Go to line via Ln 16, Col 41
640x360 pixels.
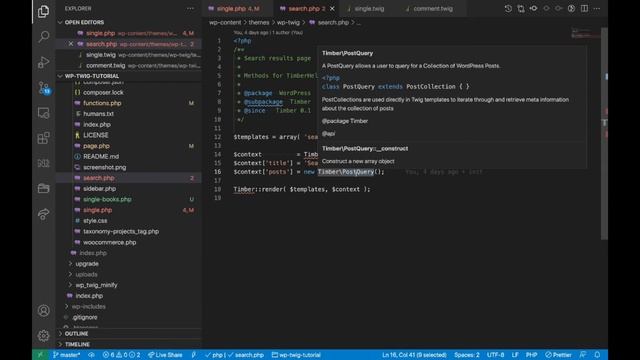point(414,355)
